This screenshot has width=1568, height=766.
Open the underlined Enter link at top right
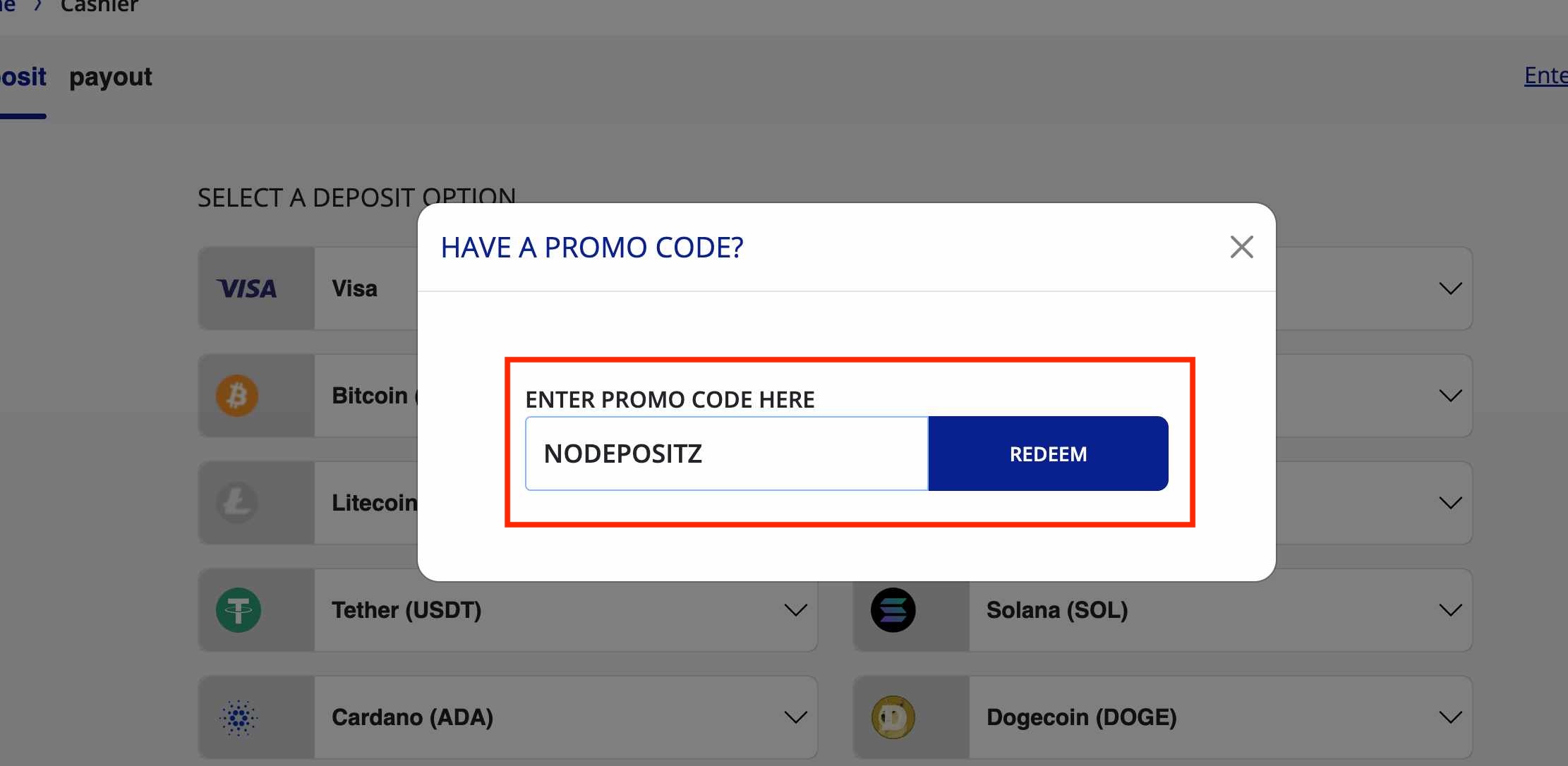pos(1545,75)
